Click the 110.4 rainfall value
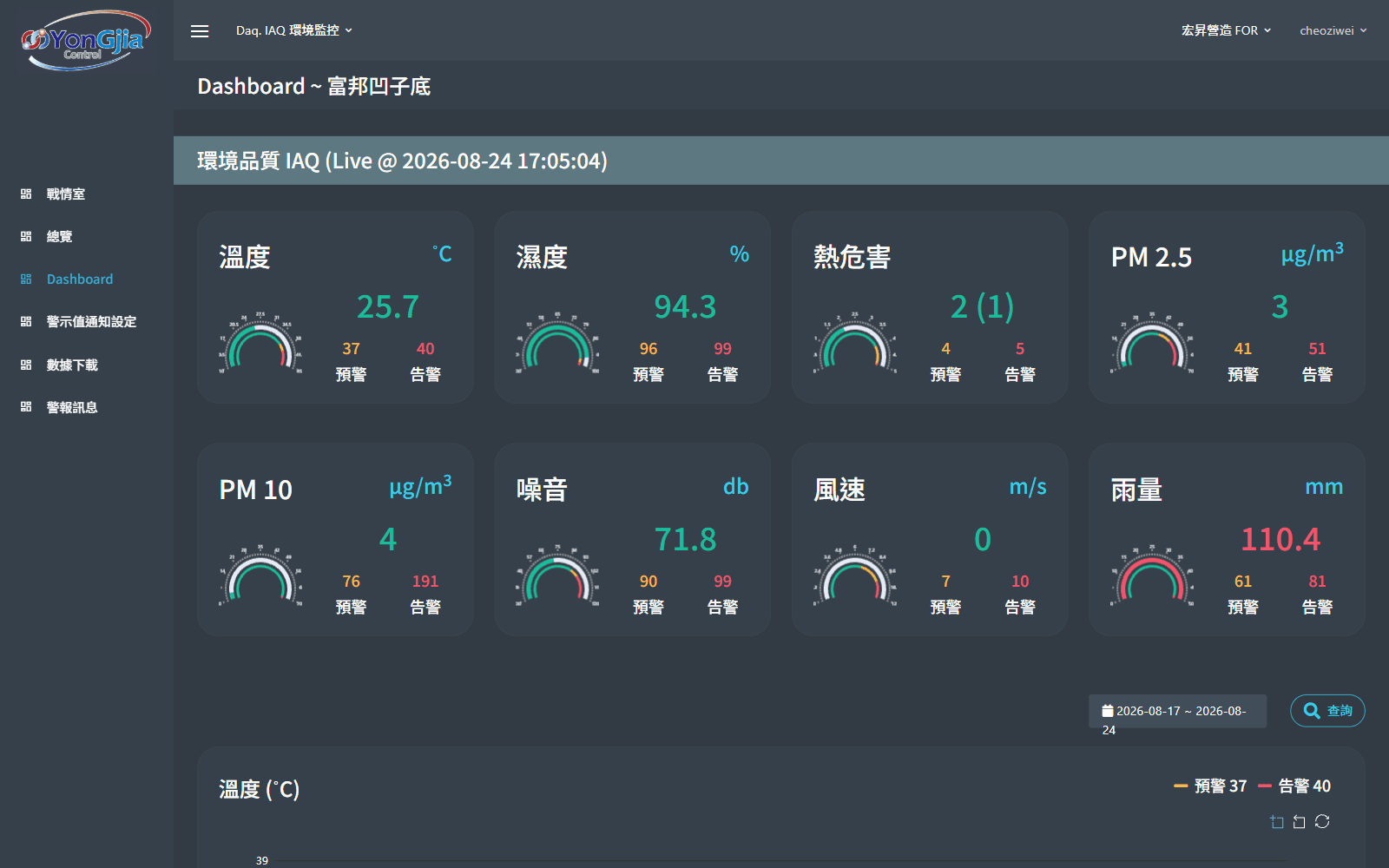This screenshot has width=1389, height=868. coord(1280,540)
